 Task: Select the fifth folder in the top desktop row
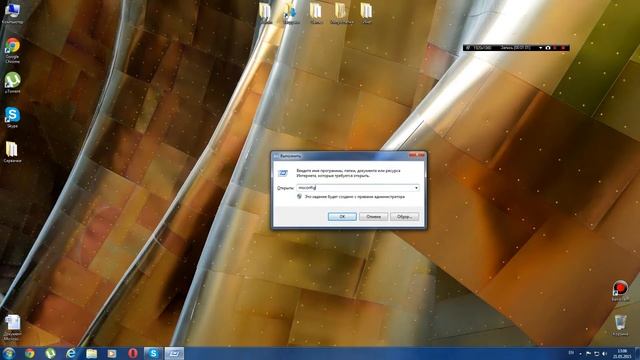(367, 13)
